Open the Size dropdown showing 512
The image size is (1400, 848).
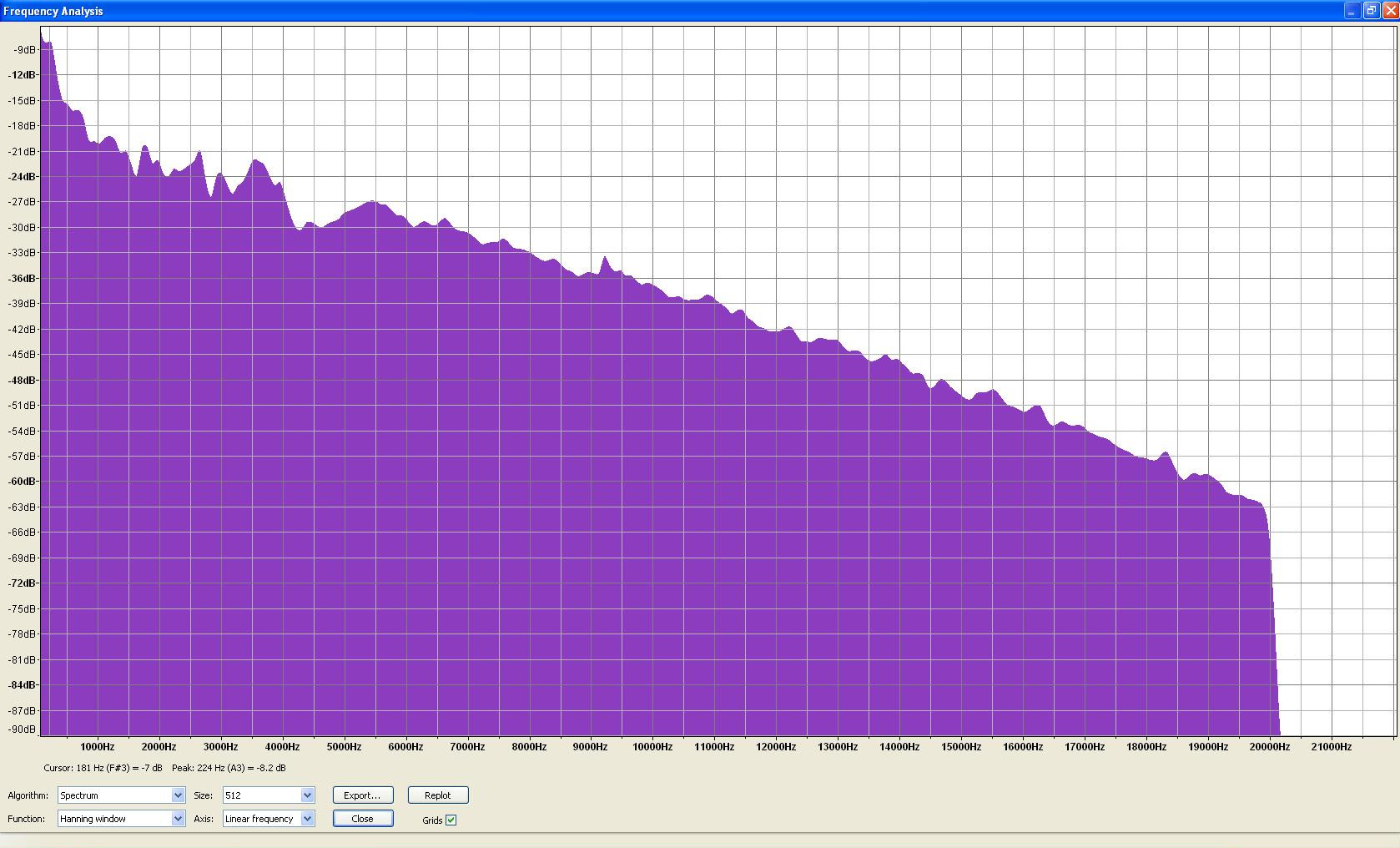(268, 795)
